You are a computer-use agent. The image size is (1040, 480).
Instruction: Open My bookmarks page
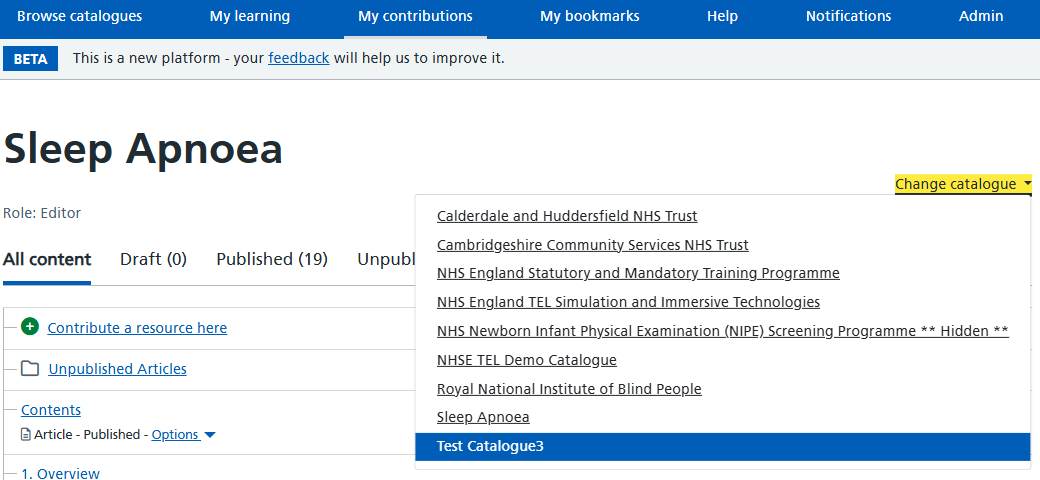pos(590,17)
